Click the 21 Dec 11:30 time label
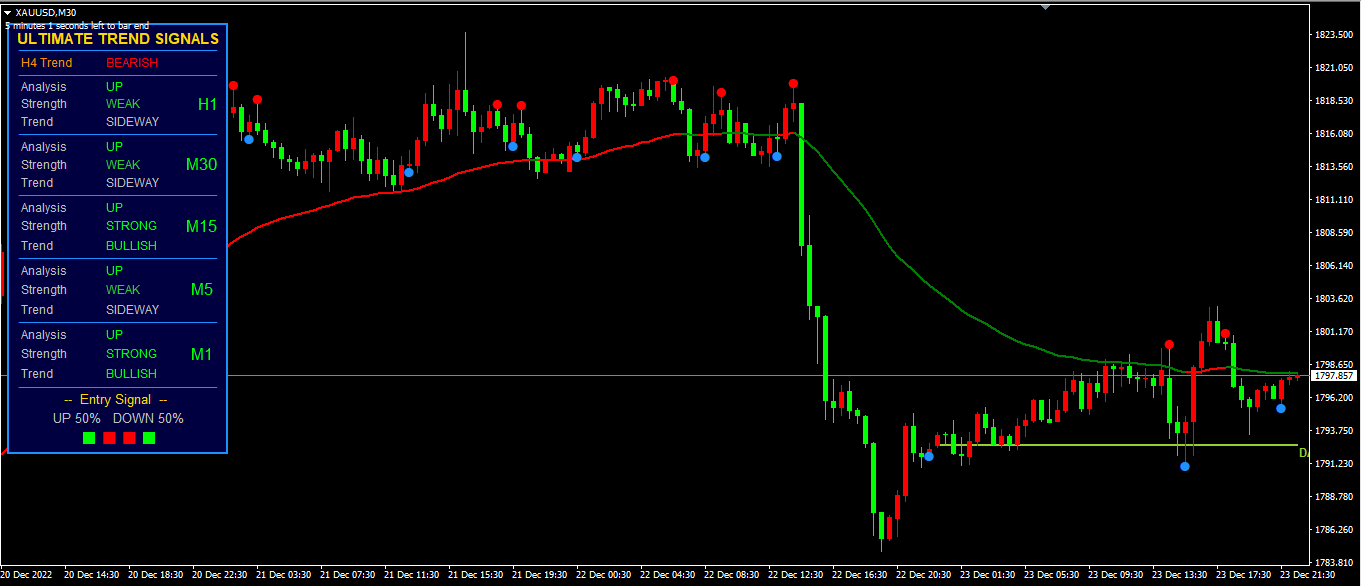1362x586 pixels. click(x=412, y=575)
